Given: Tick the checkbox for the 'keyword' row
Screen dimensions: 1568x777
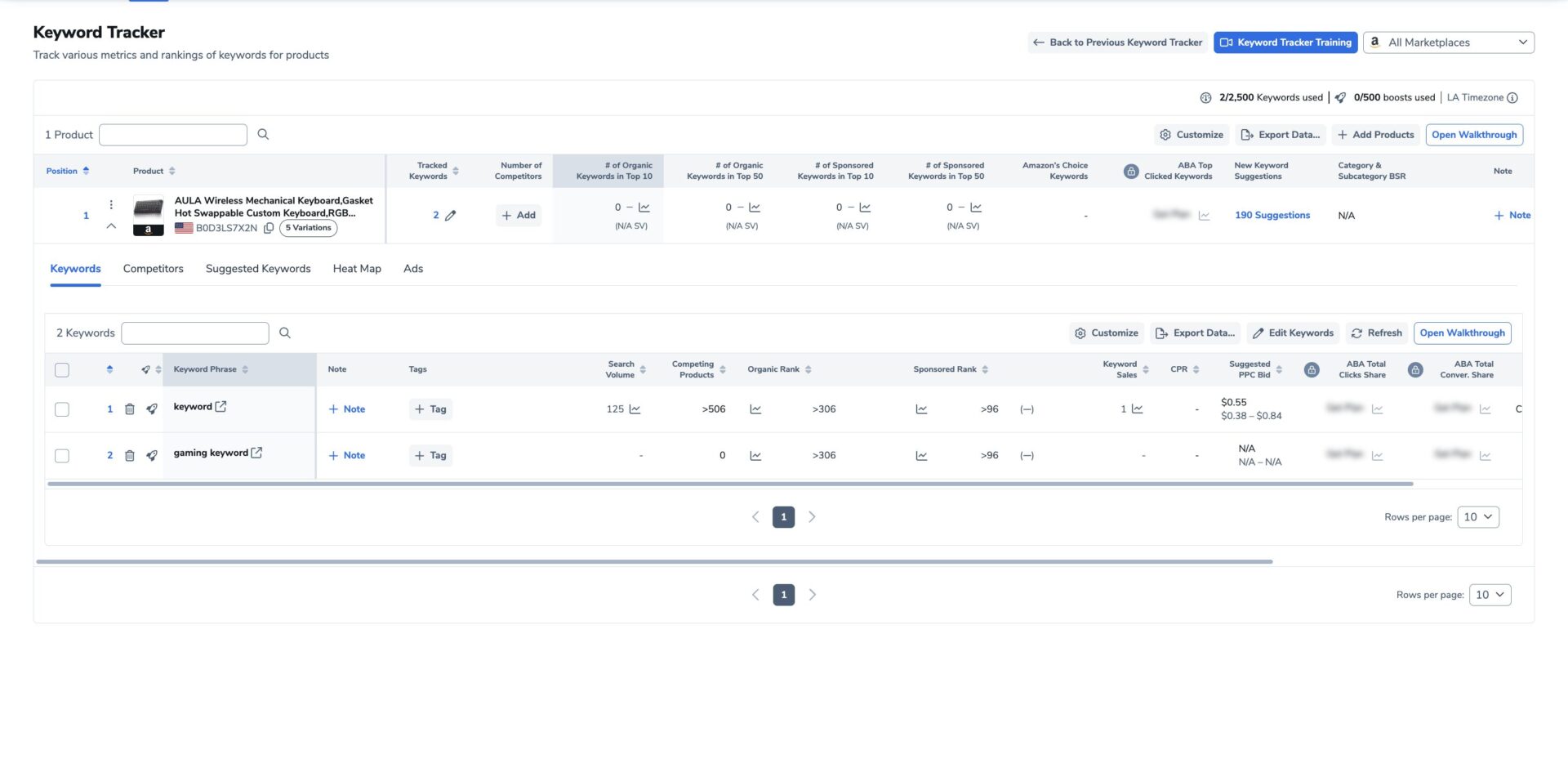Looking at the screenshot, I should pos(62,409).
